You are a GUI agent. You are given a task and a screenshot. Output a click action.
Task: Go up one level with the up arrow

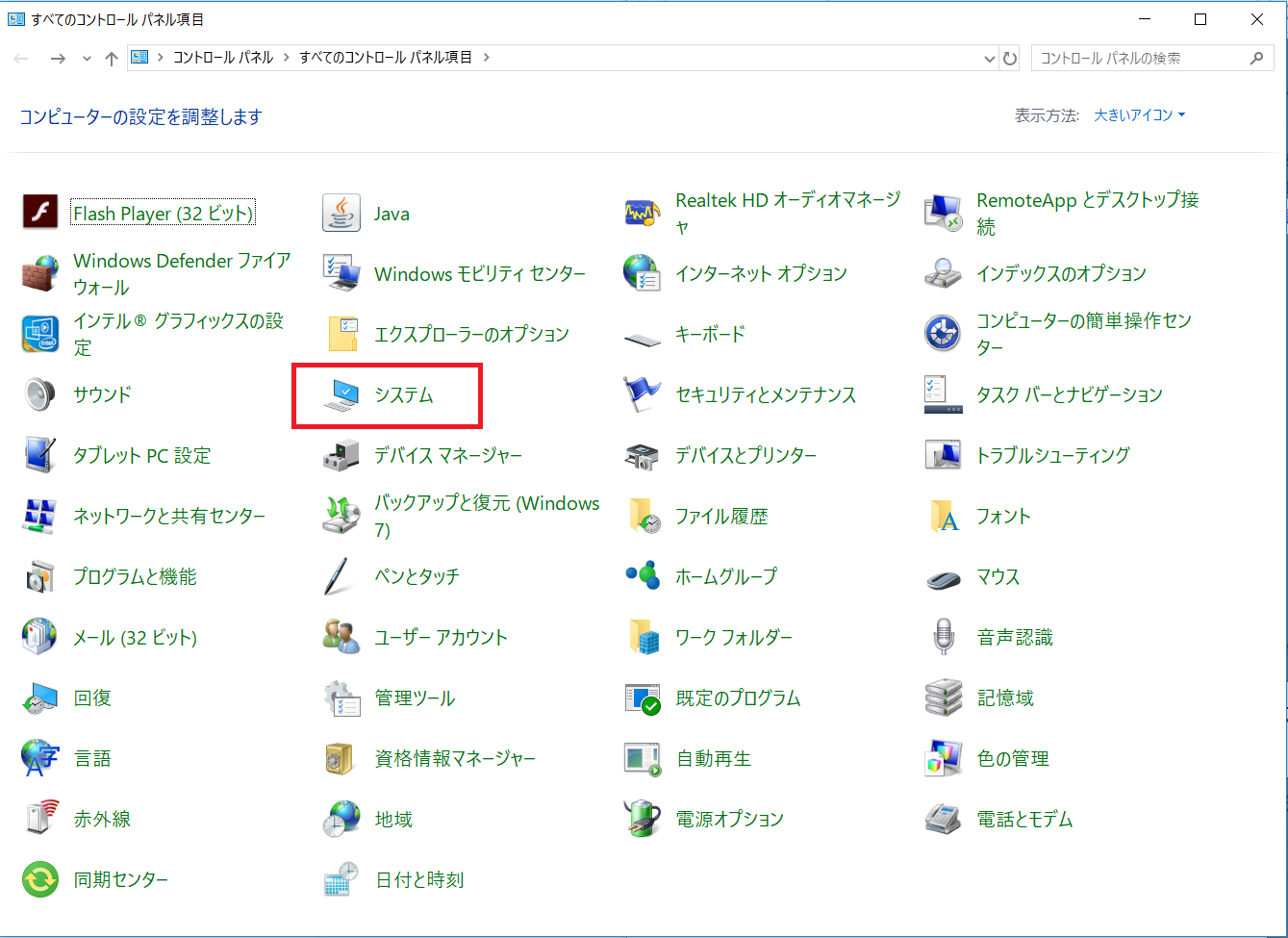pos(112,59)
